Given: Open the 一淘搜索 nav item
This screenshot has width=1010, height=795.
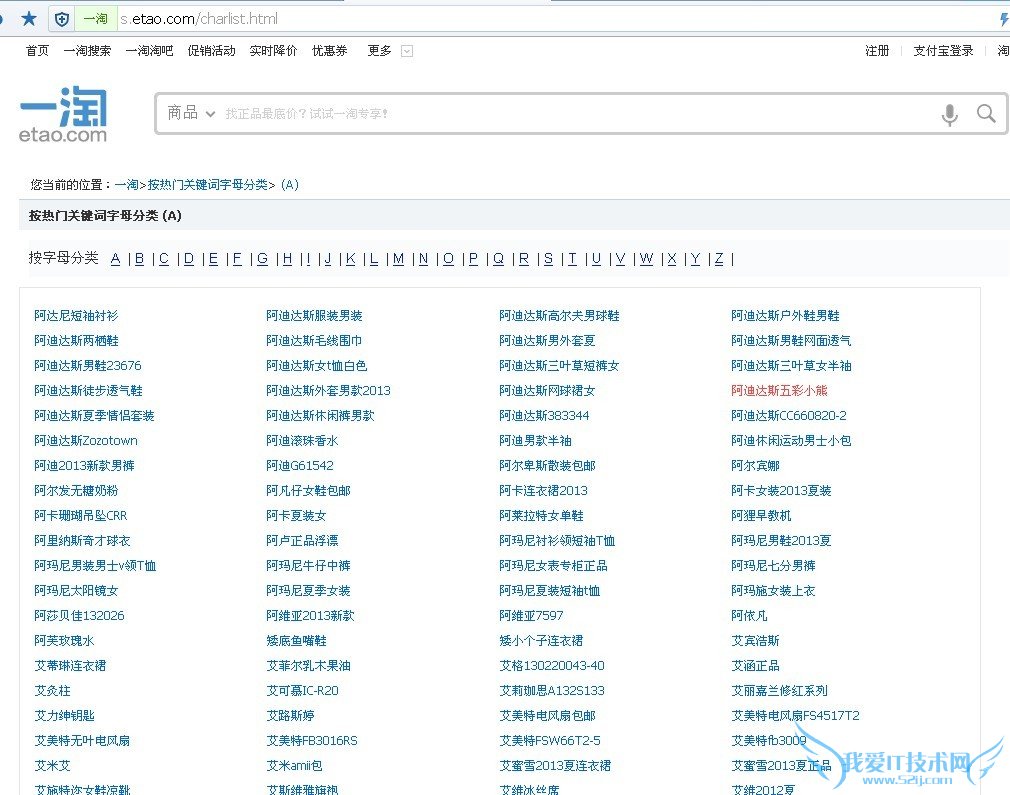Looking at the screenshot, I should click(x=87, y=50).
